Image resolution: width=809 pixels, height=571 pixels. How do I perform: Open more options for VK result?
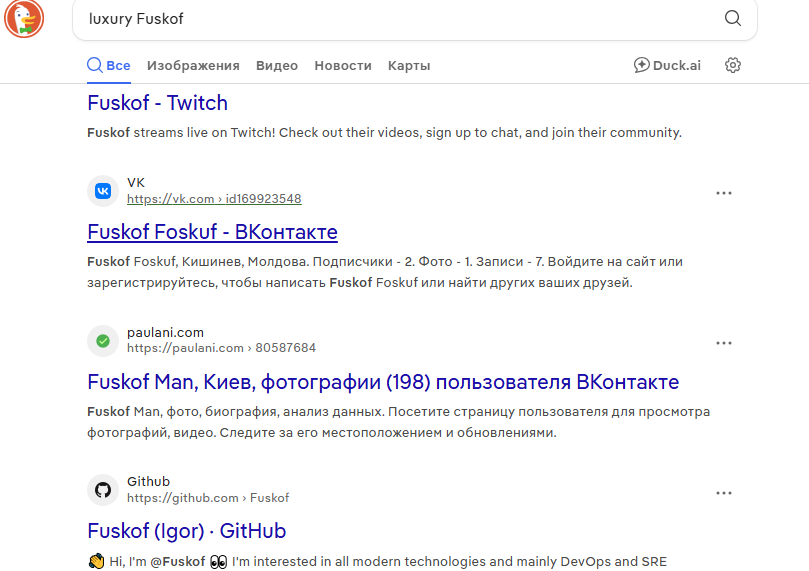pyautogui.click(x=724, y=193)
